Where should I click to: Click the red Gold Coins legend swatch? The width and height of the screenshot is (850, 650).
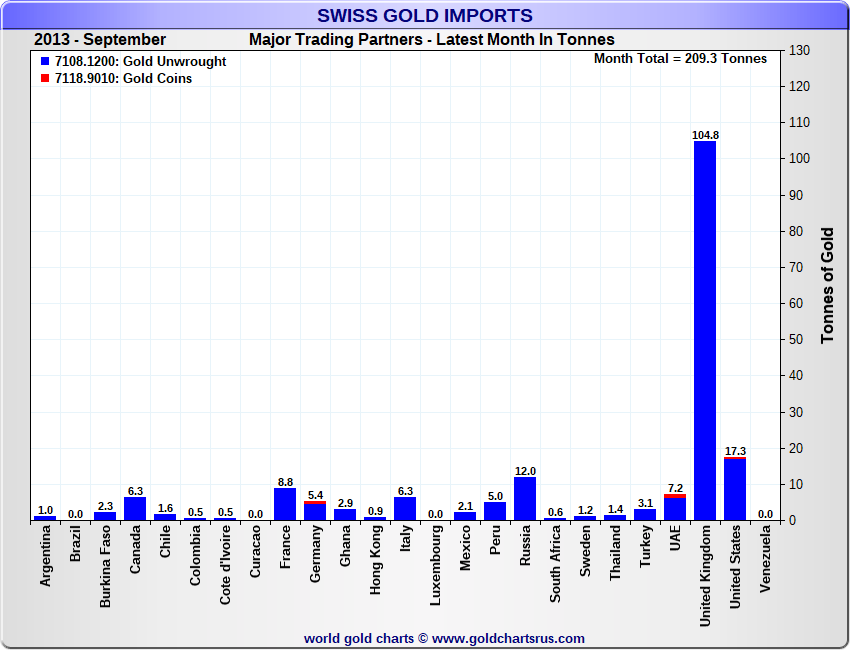coord(45,78)
